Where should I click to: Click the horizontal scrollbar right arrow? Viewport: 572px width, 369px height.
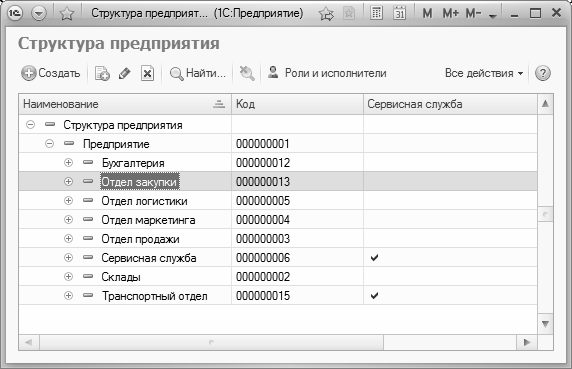click(x=526, y=342)
